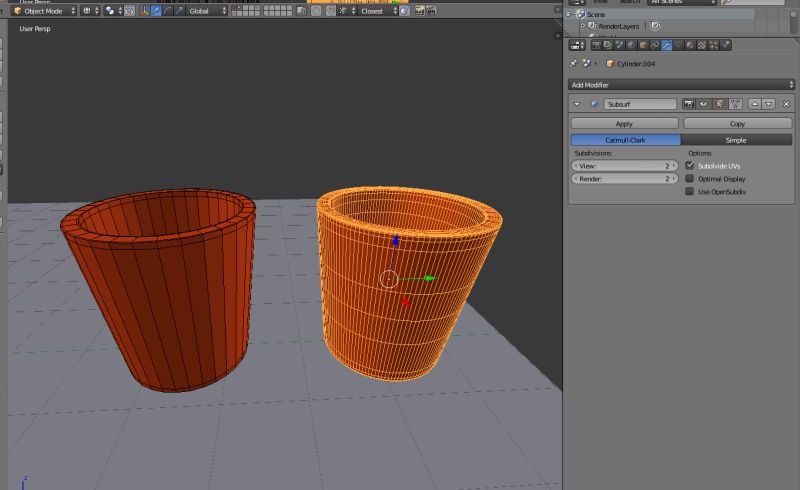Image resolution: width=800 pixels, height=490 pixels.
Task: Click the Render subdivisions value field
Action: (624, 179)
